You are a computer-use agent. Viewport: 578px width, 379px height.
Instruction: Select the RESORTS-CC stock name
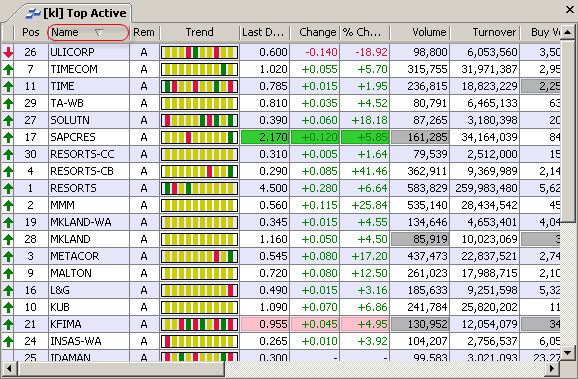pos(82,154)
